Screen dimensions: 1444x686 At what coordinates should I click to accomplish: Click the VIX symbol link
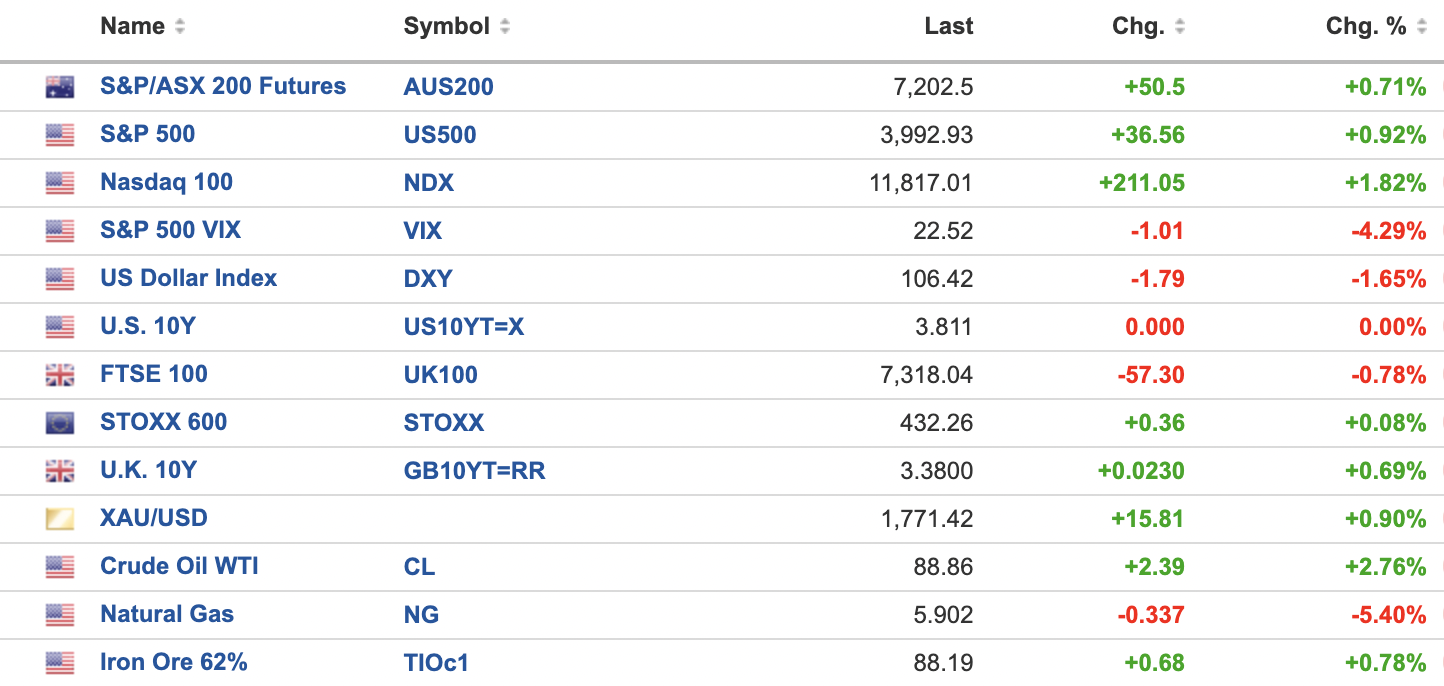click(422, 231)
